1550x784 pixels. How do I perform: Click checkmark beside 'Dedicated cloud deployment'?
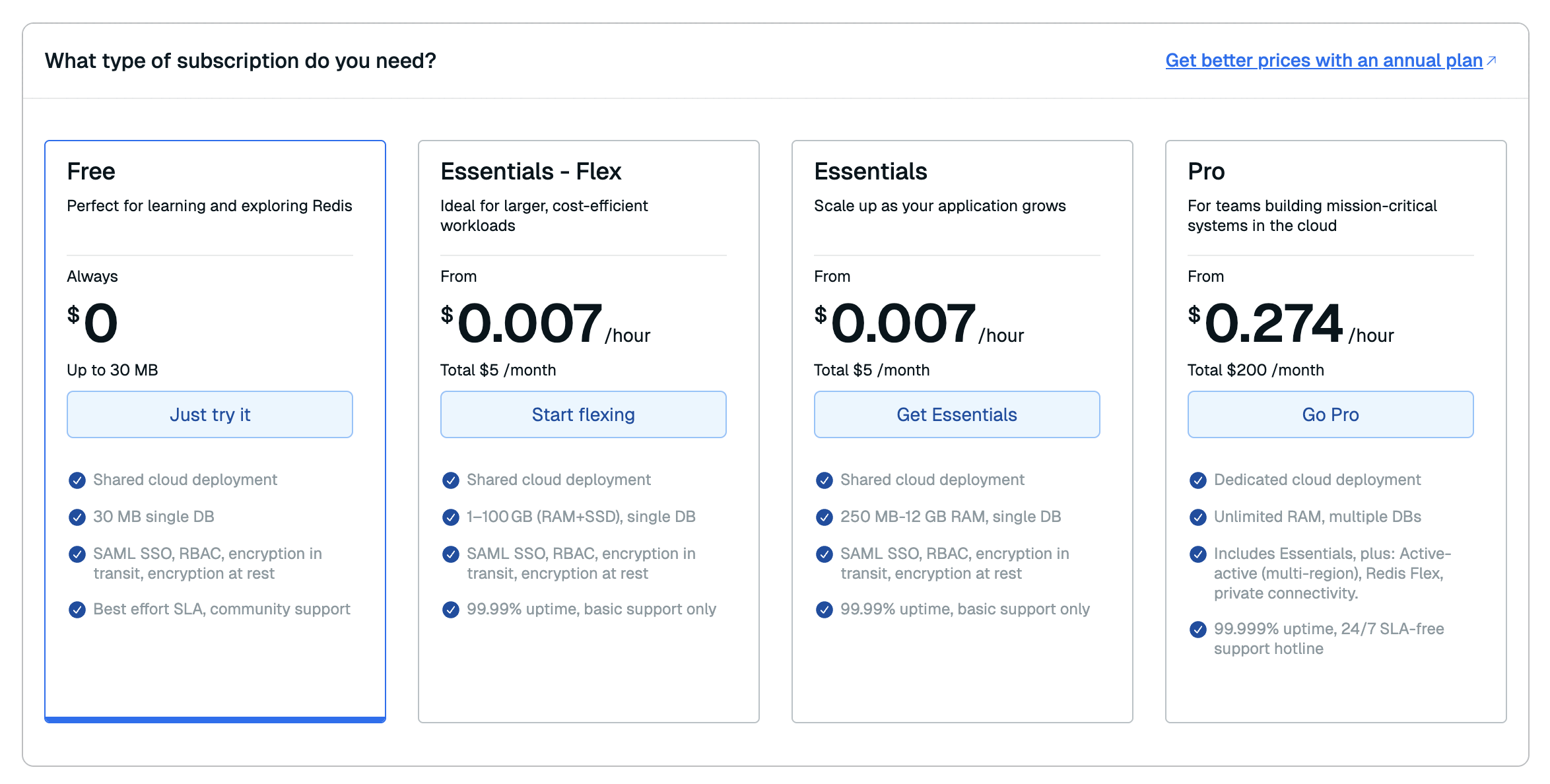pyautogui.click(x=1198, y=480)
